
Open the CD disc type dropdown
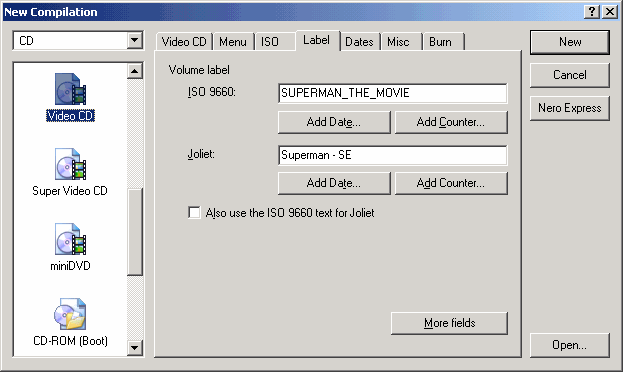[135, 40]
